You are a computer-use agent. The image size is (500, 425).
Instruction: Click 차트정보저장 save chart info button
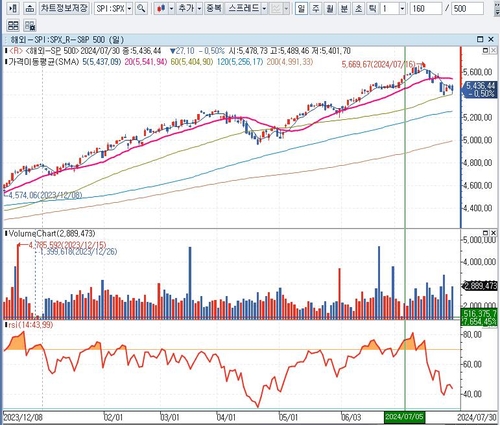click(64, 8)
